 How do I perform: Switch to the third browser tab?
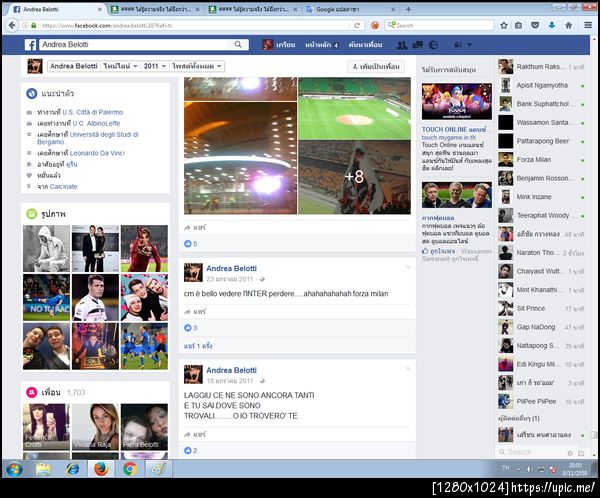(253, 9)
